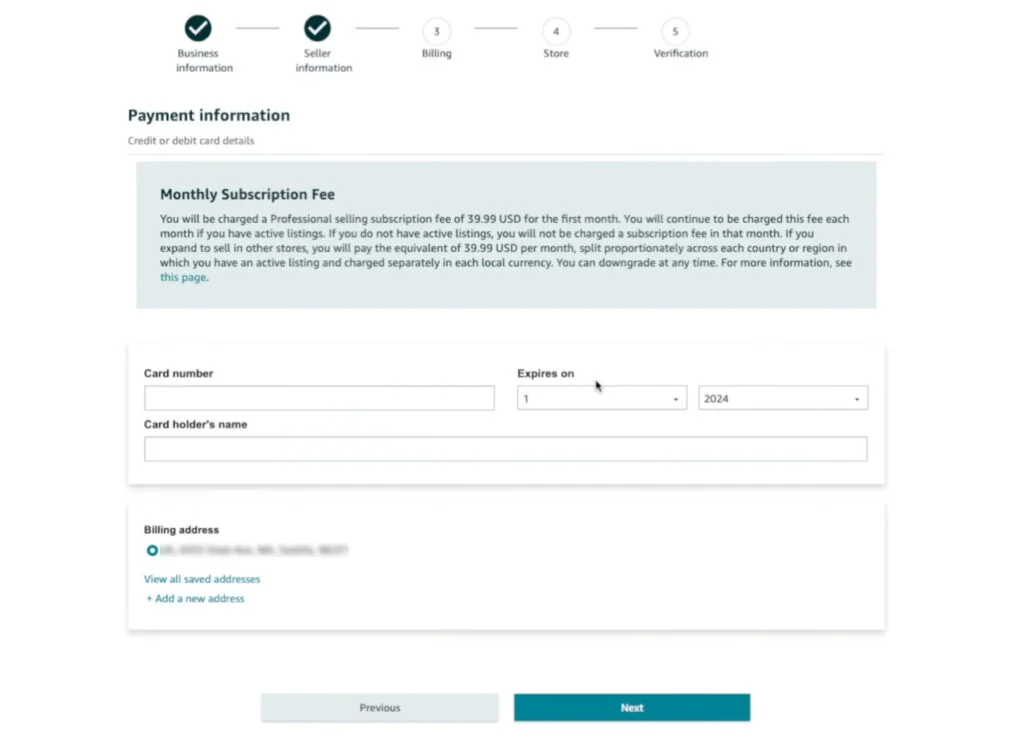Click the Next button
Image resolution: width=1024 pixels, height=745 pixels.
[x=631, y=707]
